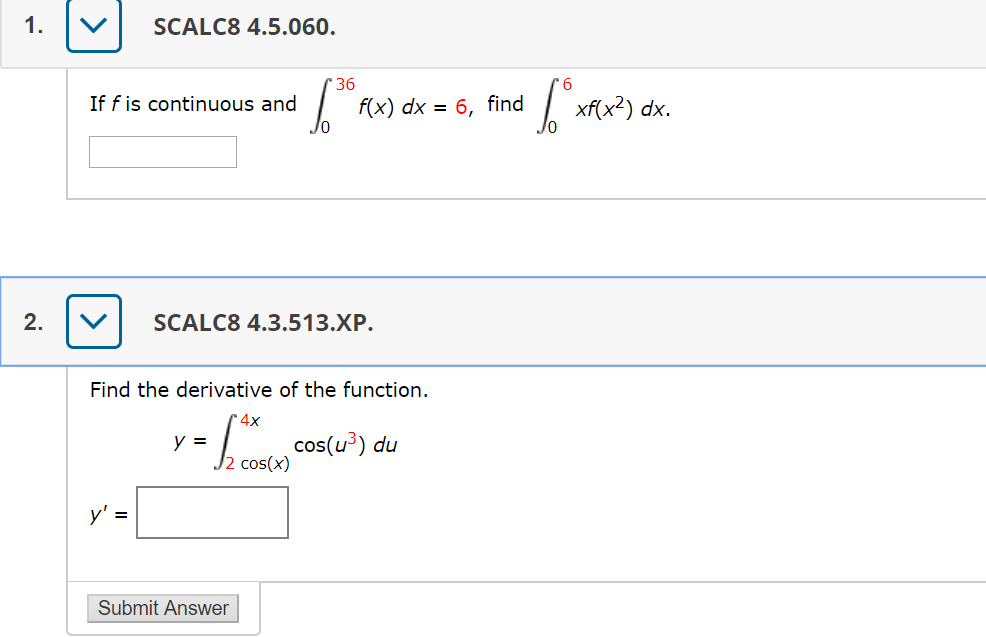Collapse the SCALC8 4.3.513.XP problem section

(x=93, y=321)
